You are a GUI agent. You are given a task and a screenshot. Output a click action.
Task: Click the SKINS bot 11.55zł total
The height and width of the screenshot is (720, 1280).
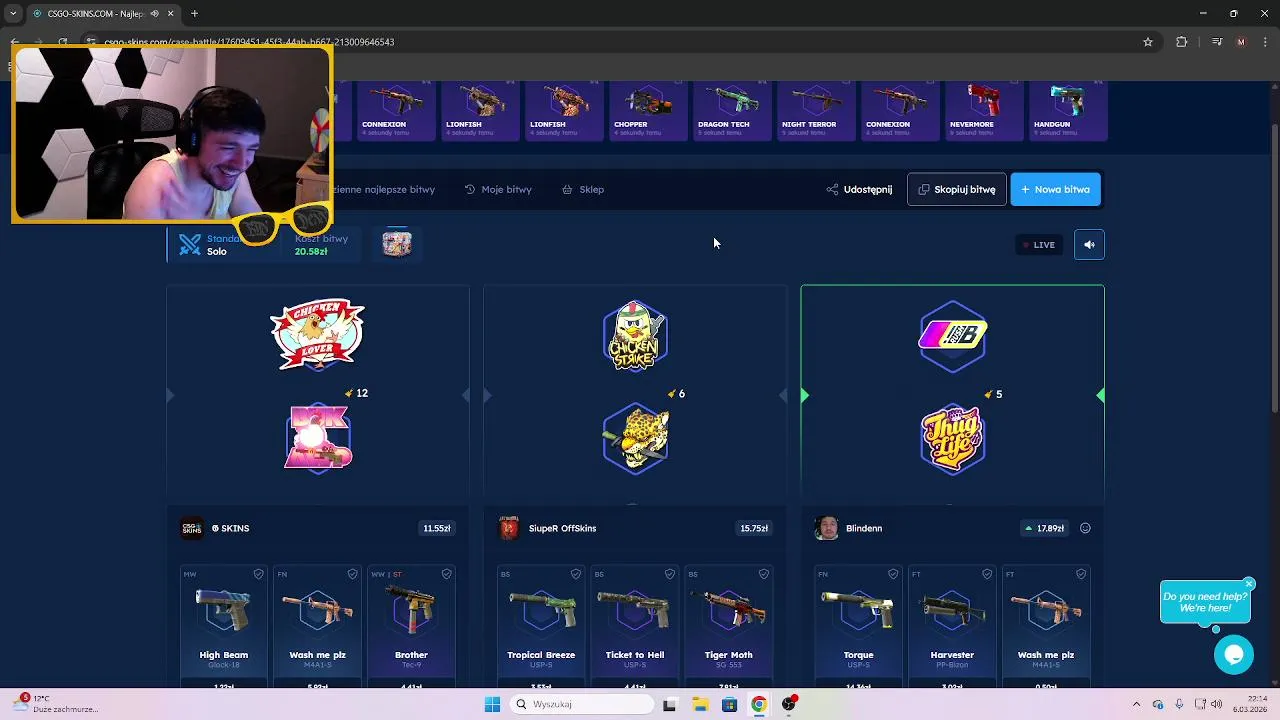click(x=437, y=528)
